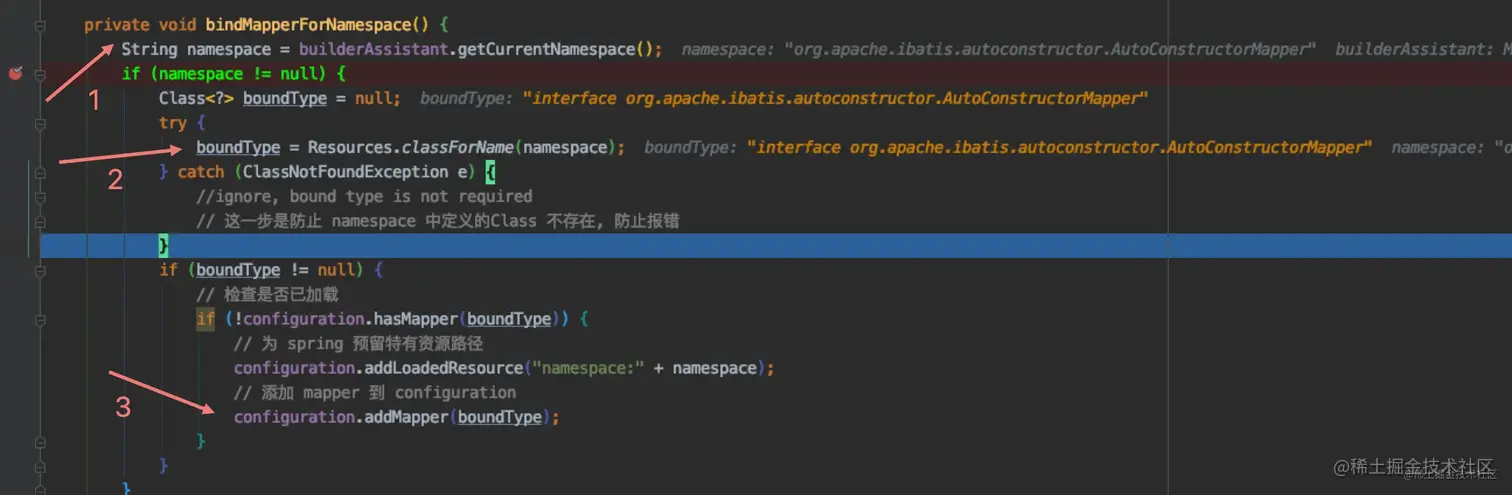Click the inline debug value 'namespace: "org.apache.ibatis..."' on first line
This screenshot has width=1512, height=495.
pos(998,49)
